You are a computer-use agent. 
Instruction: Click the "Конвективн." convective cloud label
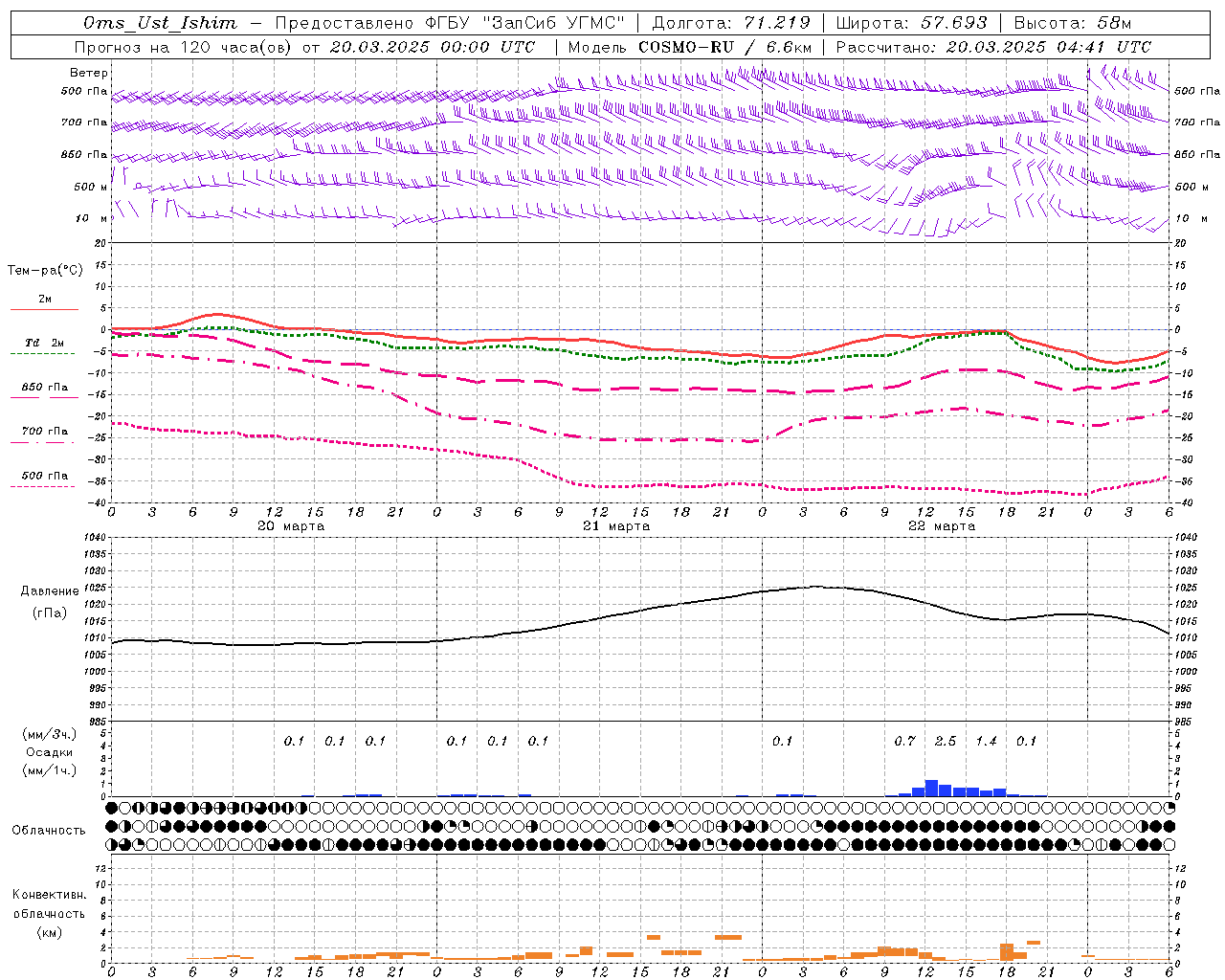click(50, 895)
